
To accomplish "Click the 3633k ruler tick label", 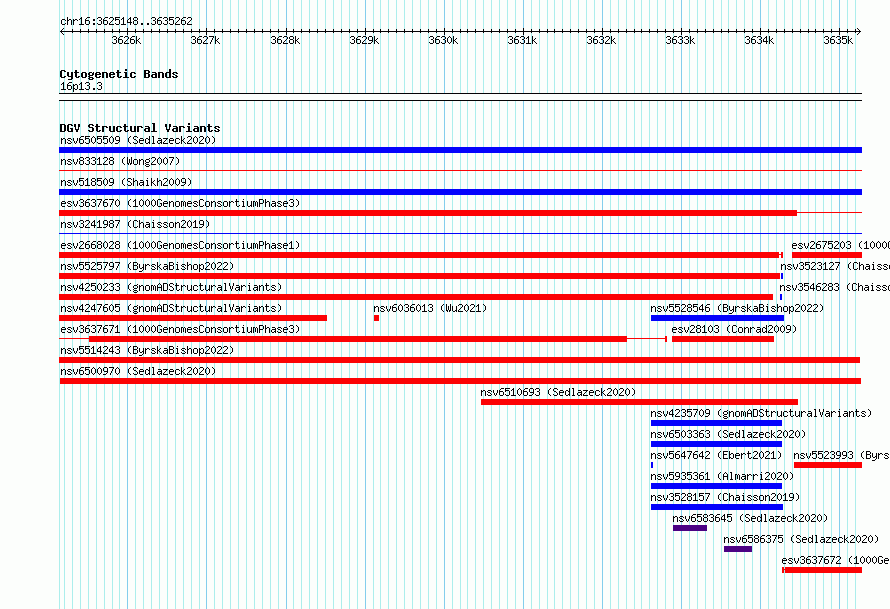I will tap(680, 40).
